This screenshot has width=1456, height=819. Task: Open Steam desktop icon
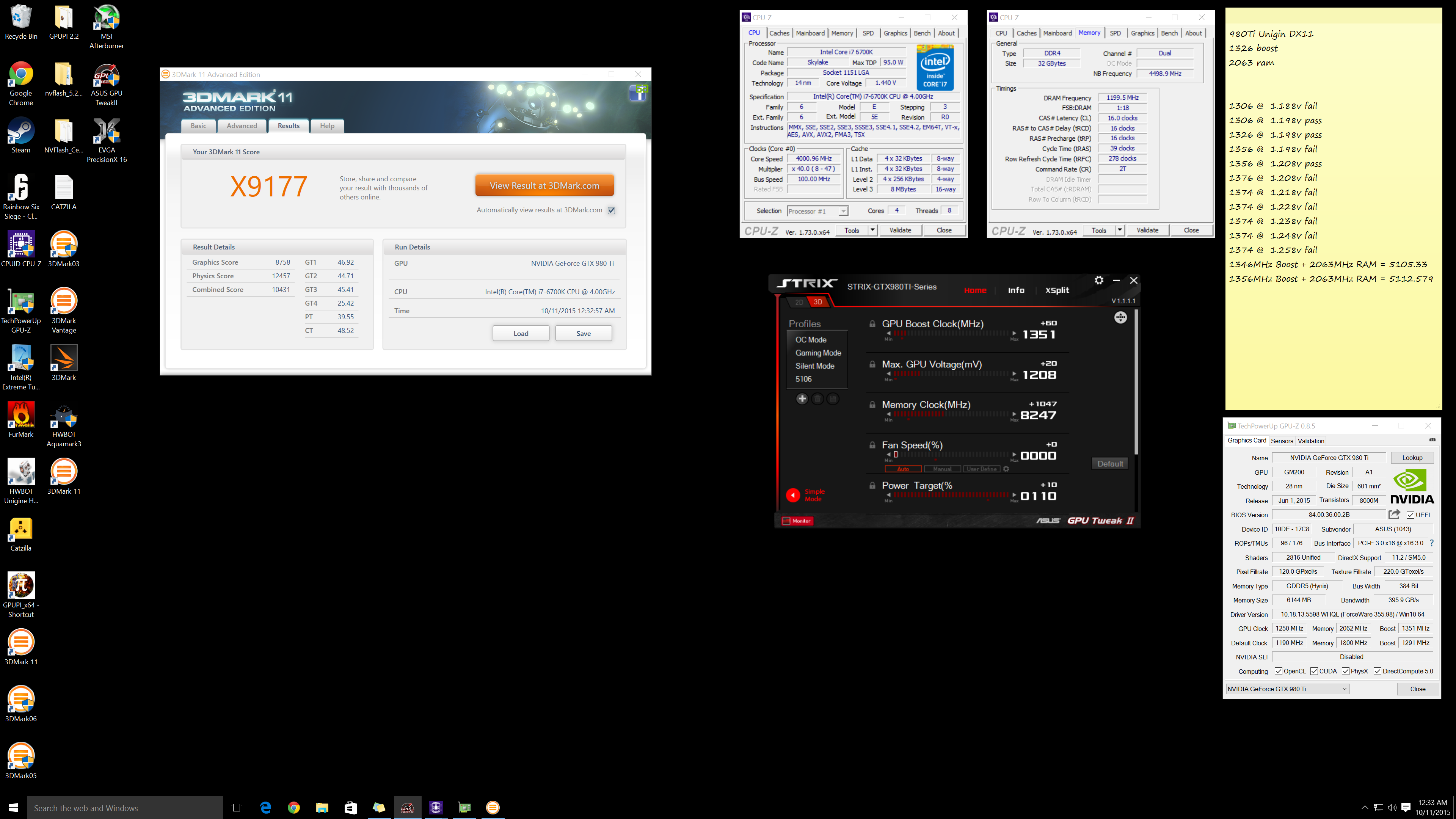click(21, 136)
